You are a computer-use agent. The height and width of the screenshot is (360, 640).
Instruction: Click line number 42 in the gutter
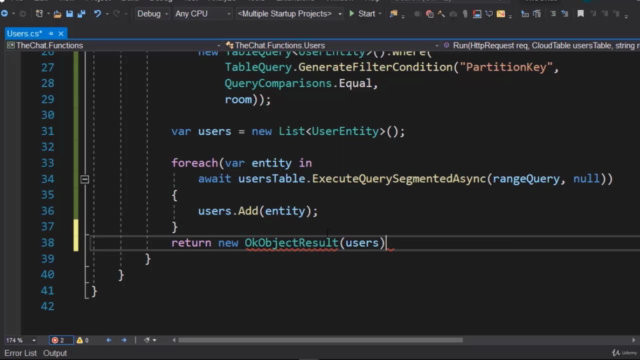coord(48,307)
